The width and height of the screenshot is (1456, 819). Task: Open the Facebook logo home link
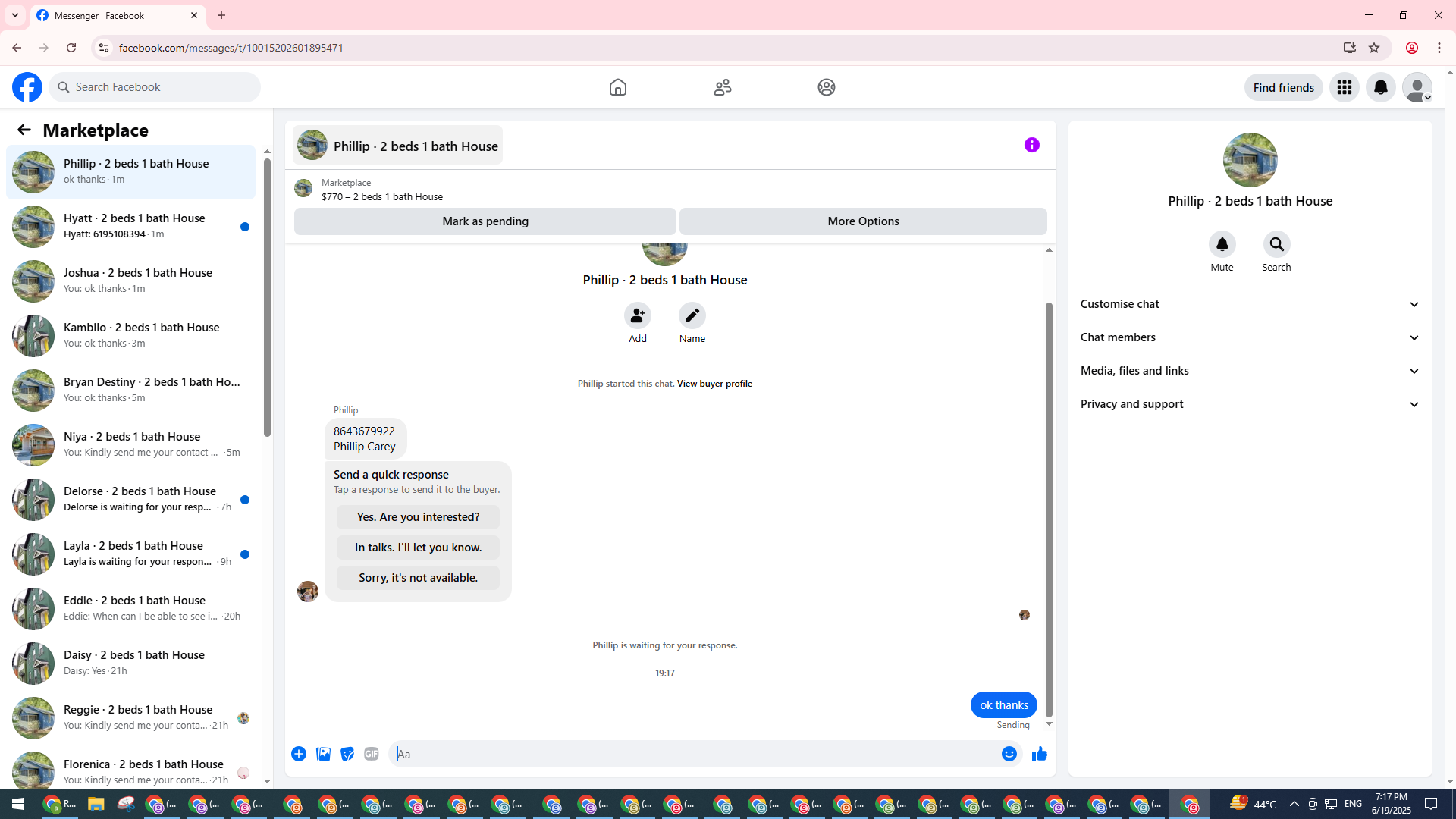(27, 87)
